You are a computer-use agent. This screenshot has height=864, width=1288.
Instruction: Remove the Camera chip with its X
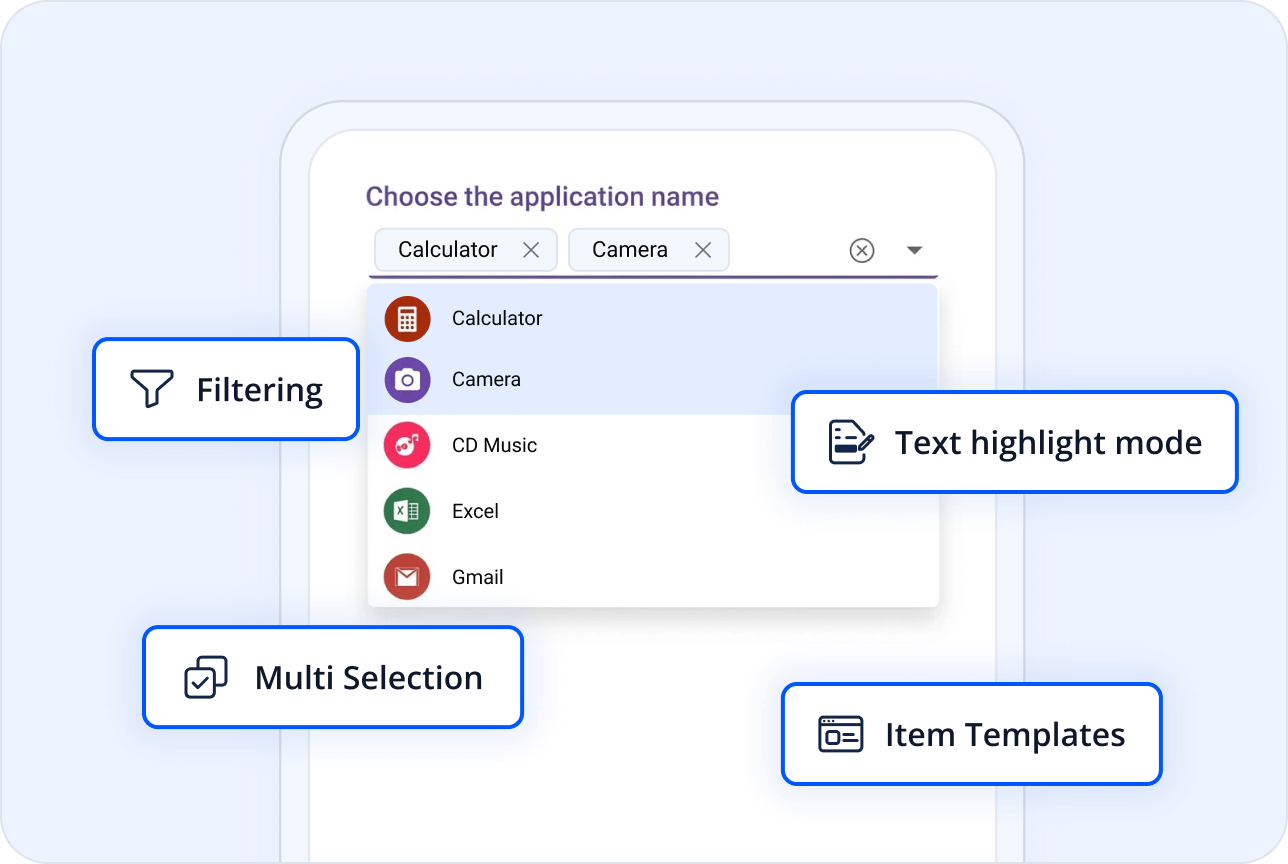point(703,250)
